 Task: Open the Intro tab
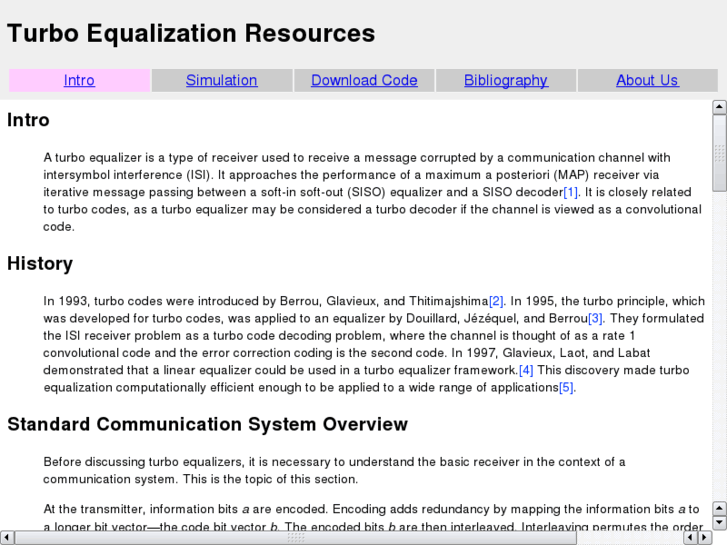(x=79, y=80)
